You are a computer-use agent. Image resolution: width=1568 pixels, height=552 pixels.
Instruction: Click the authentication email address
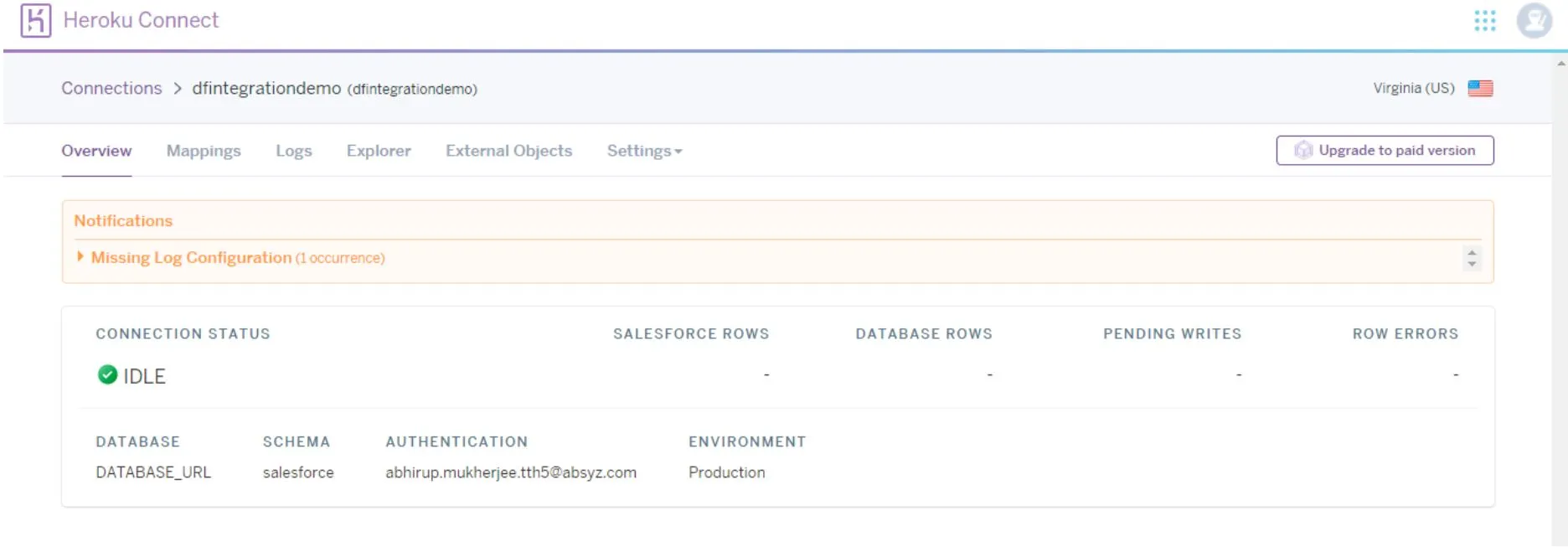[510, 472]
